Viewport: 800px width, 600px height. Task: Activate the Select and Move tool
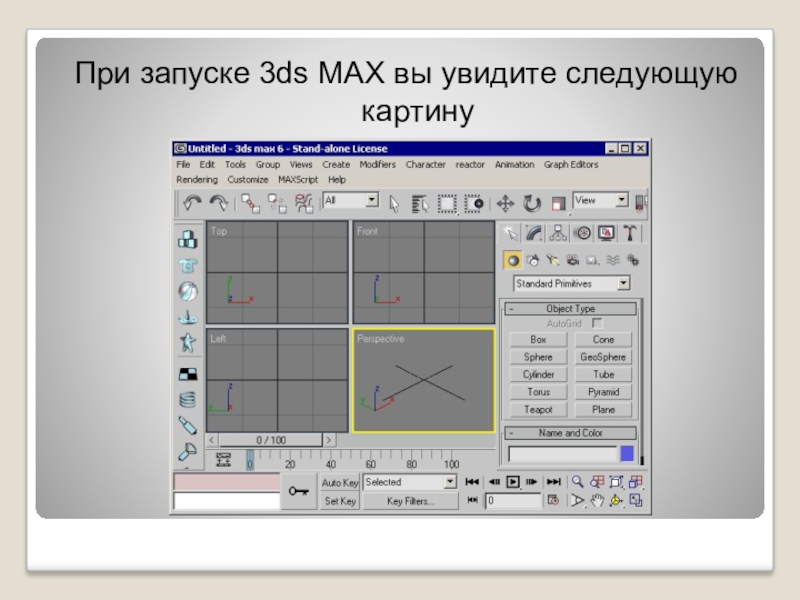click(505, 204)
